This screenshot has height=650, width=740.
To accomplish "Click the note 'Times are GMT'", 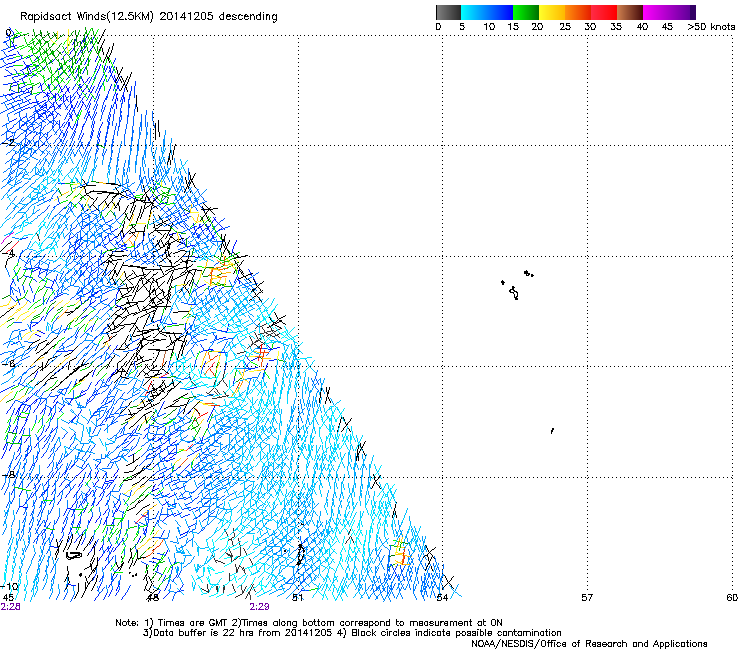I will 193,623.
